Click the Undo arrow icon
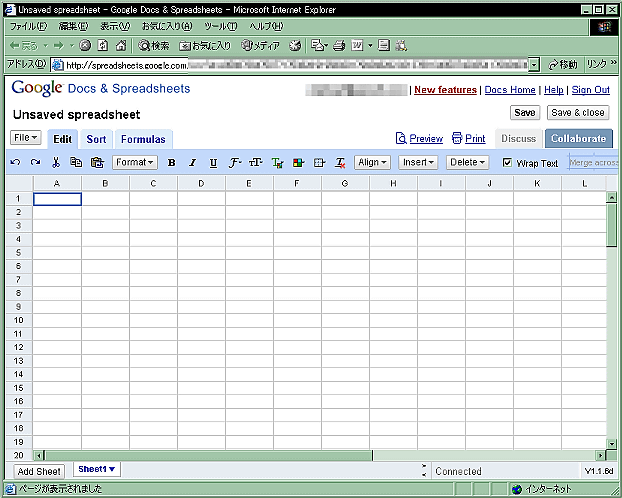Image resolution: width=622 pixels, height=498 pixels. [15, 162]
